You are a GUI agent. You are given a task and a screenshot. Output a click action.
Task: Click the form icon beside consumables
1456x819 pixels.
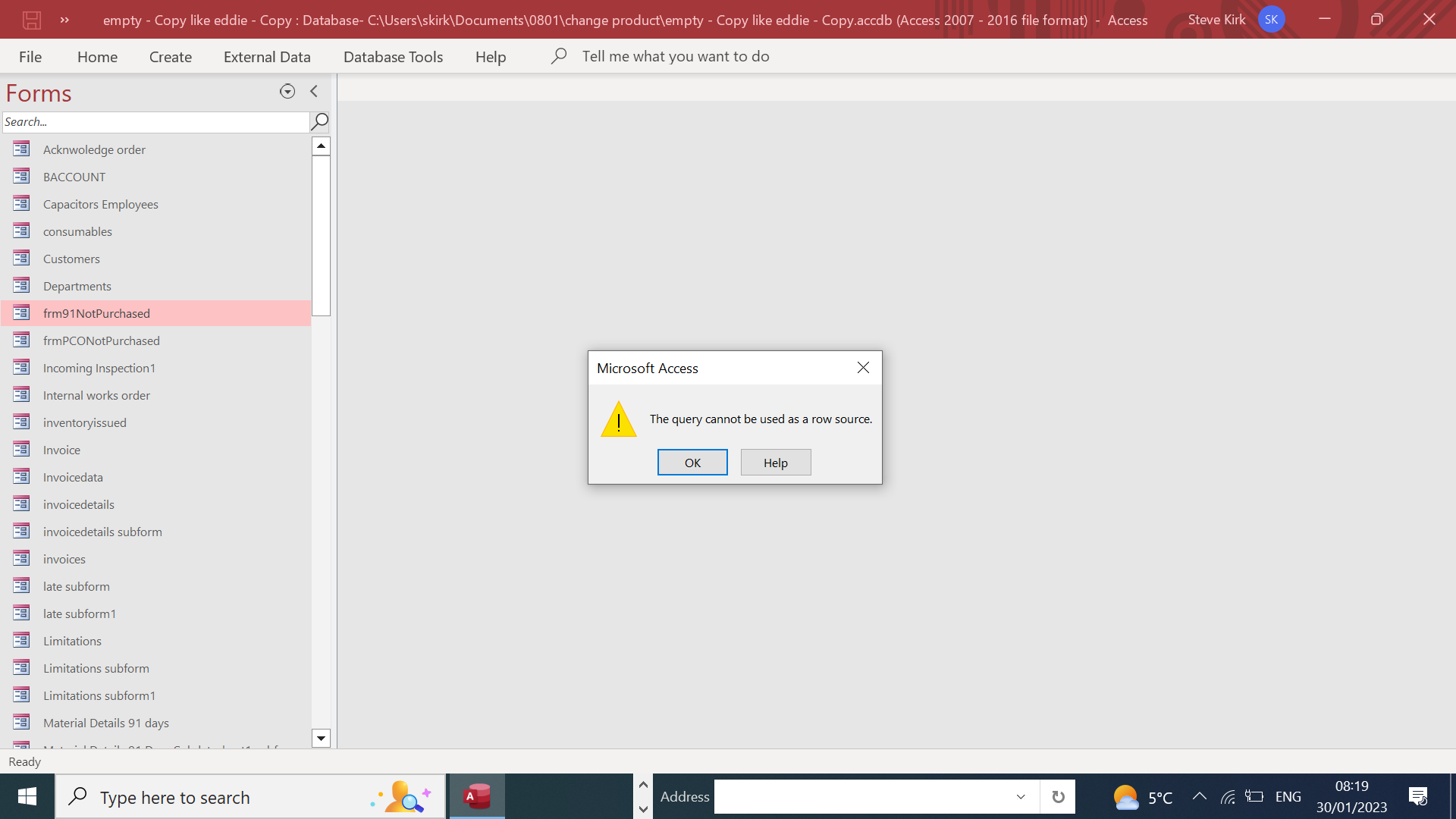tap(21, 231)
